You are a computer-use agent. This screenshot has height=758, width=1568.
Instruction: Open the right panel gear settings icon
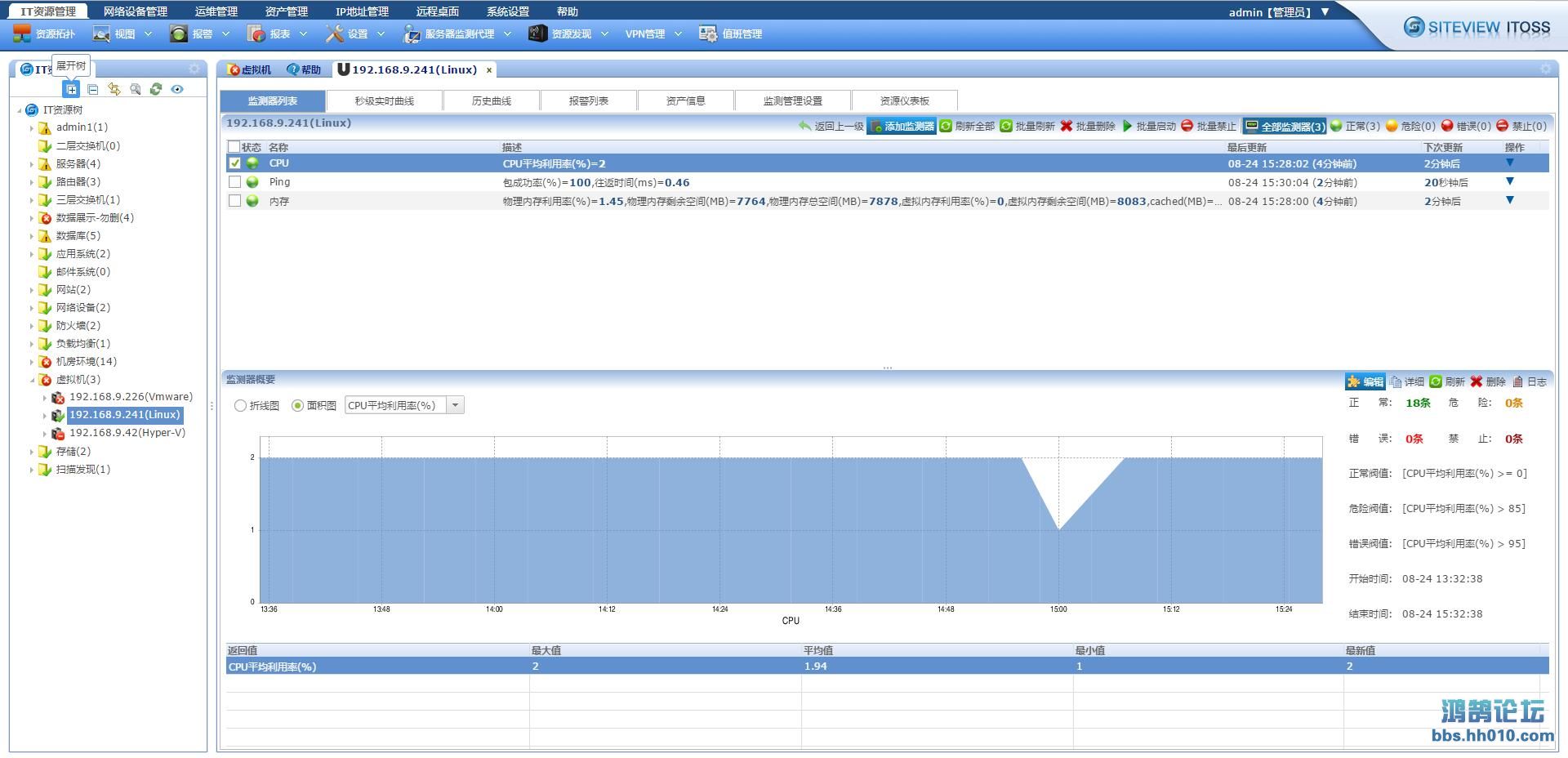(x=1545, y=69)
